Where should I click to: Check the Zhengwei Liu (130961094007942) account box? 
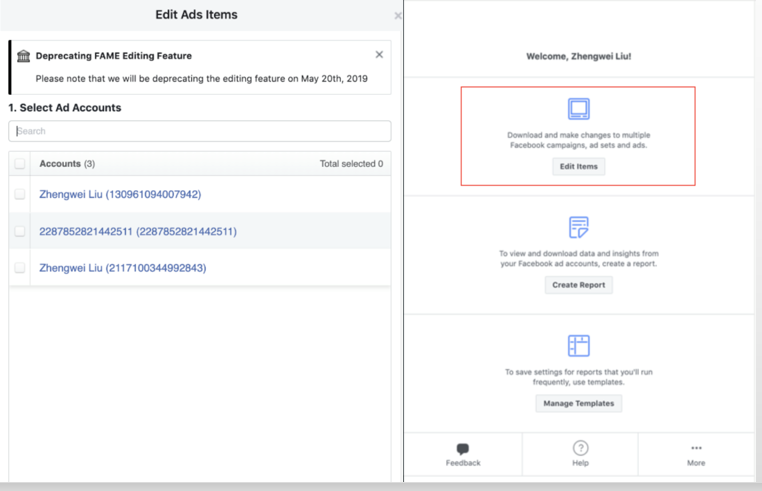[19, 194]
